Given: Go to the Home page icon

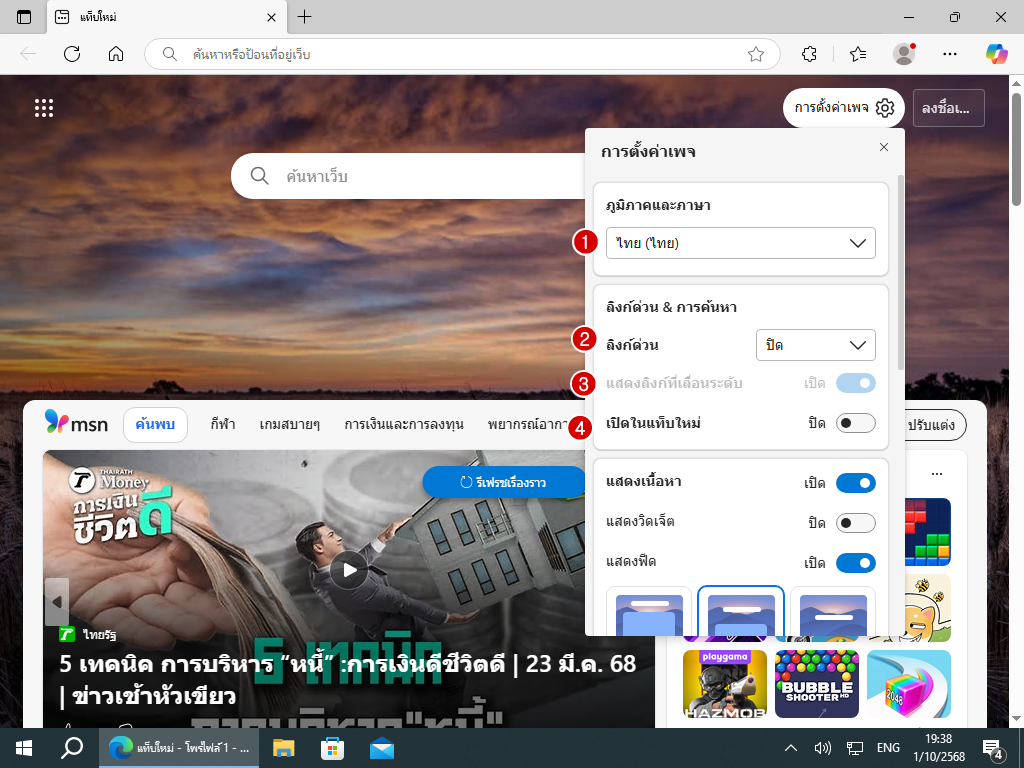Looking at the screenshot, I should pos(116,53).
